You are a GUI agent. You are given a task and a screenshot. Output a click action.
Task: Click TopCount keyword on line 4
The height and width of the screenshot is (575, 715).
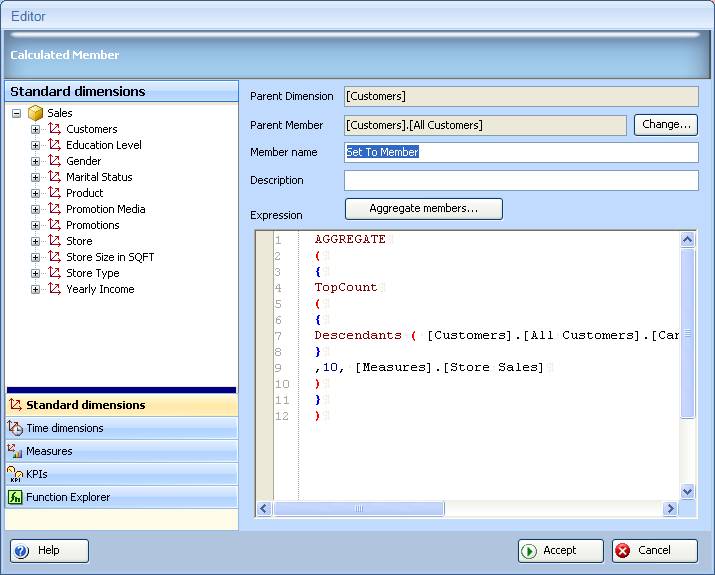click(346, 287)
